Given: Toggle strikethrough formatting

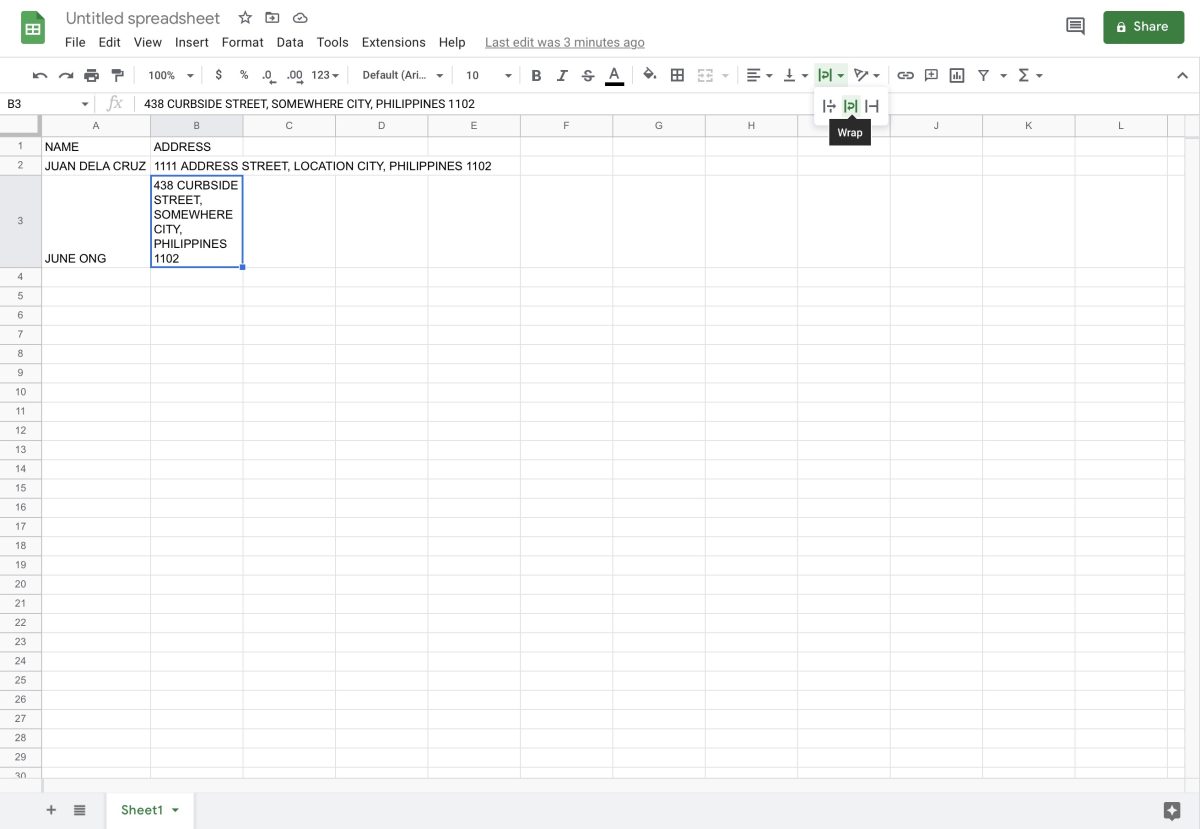Looking at the screenshot, I should point(588,75).
